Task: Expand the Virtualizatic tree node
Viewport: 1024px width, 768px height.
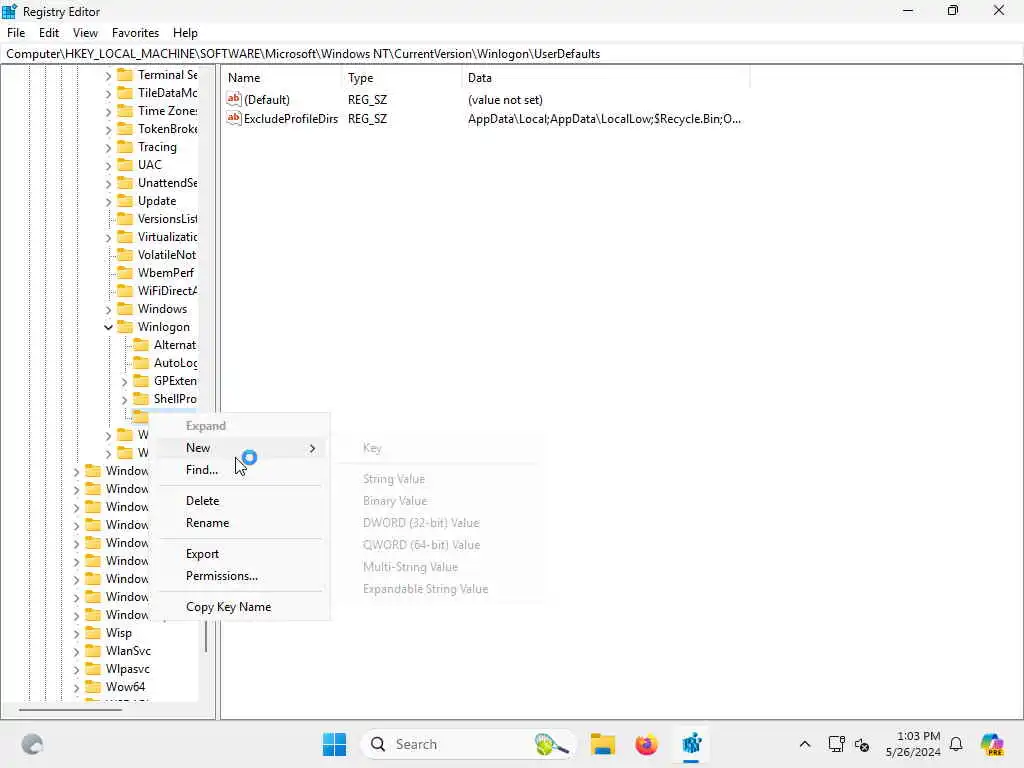Action: (108, 238)
